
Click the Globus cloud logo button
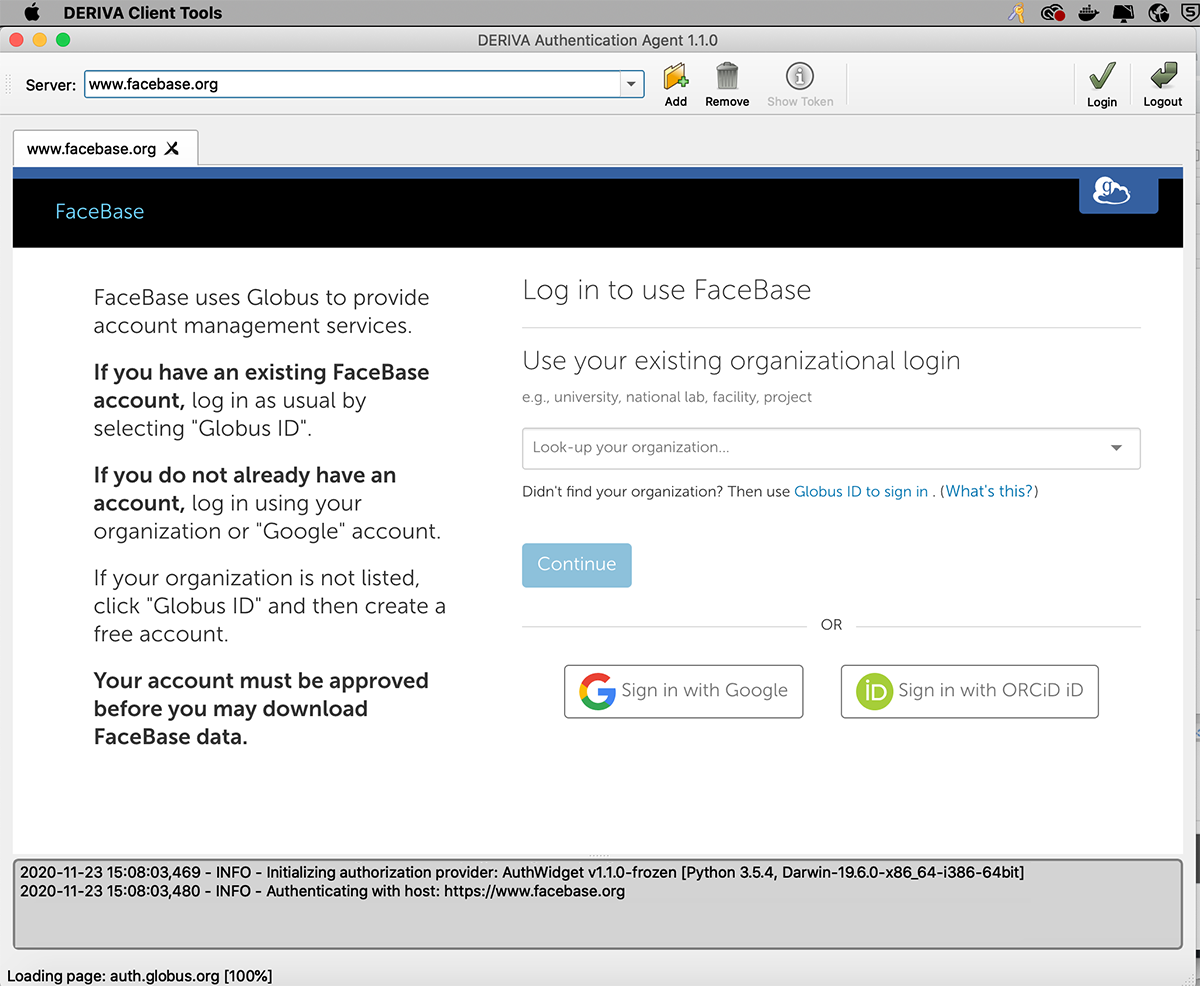coord(1118,194)
